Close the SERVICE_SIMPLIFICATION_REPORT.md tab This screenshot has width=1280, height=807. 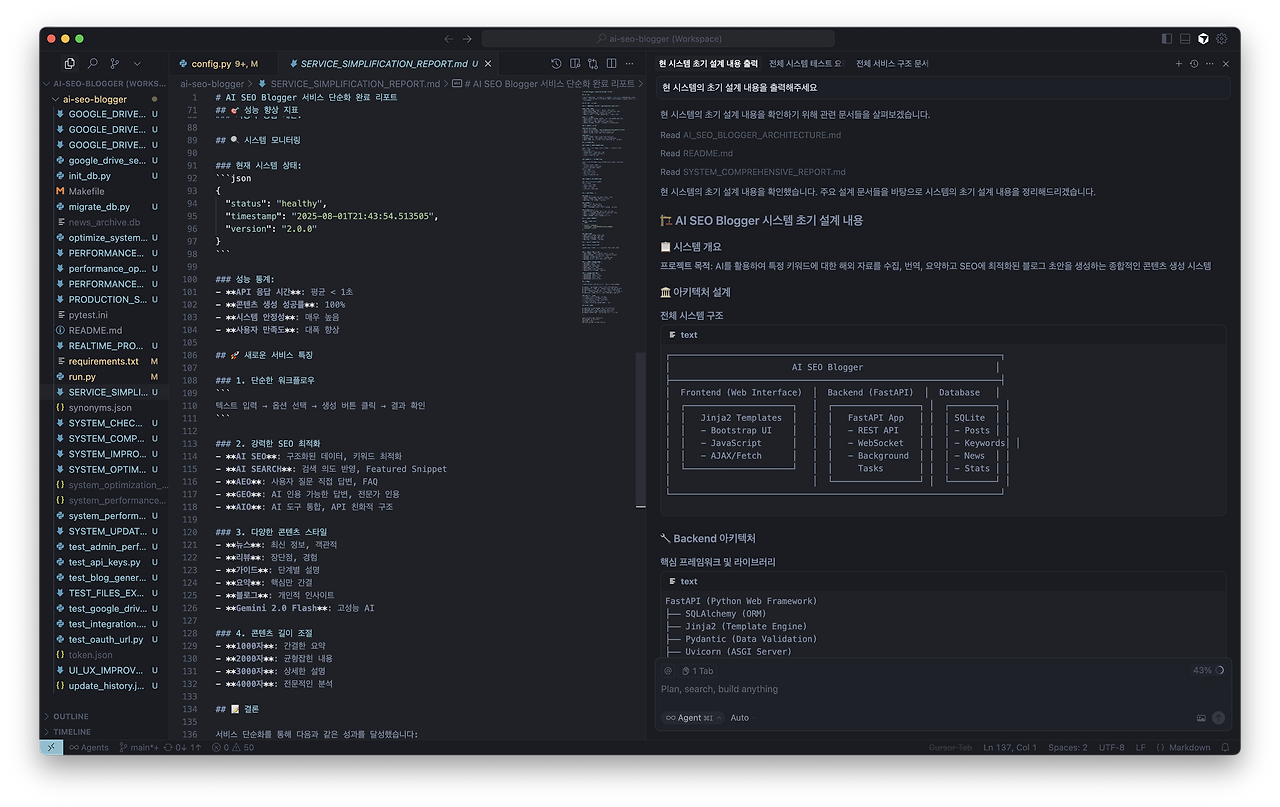[x=490, y=63]
